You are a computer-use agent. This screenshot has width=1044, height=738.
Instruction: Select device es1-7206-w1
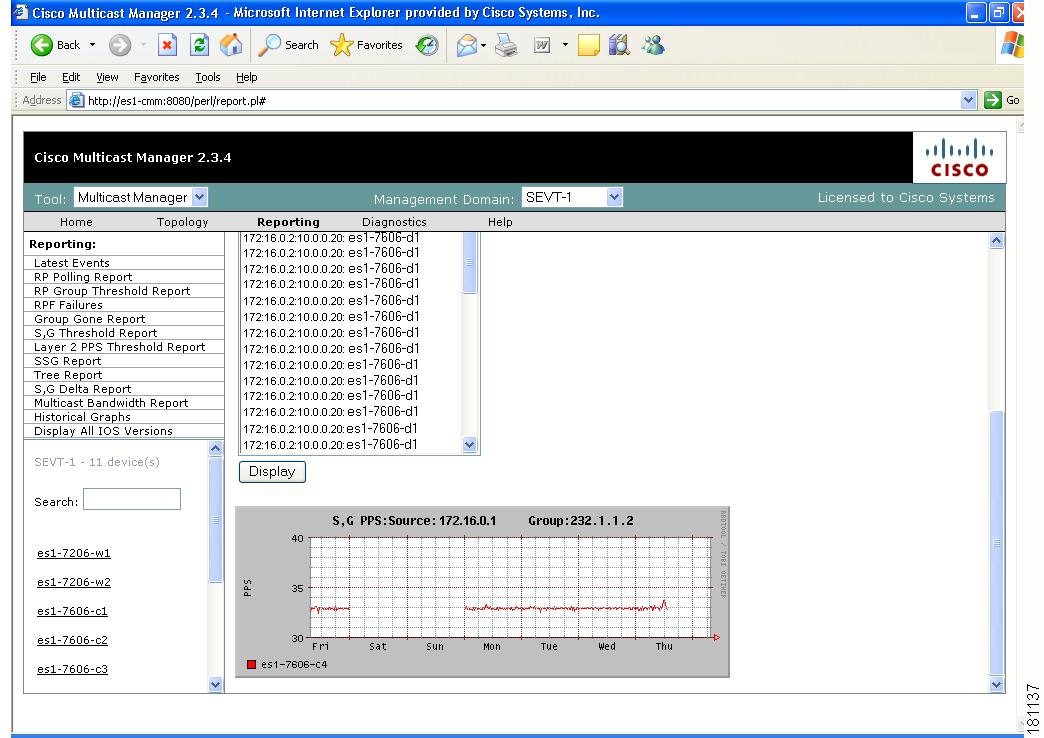74,553
